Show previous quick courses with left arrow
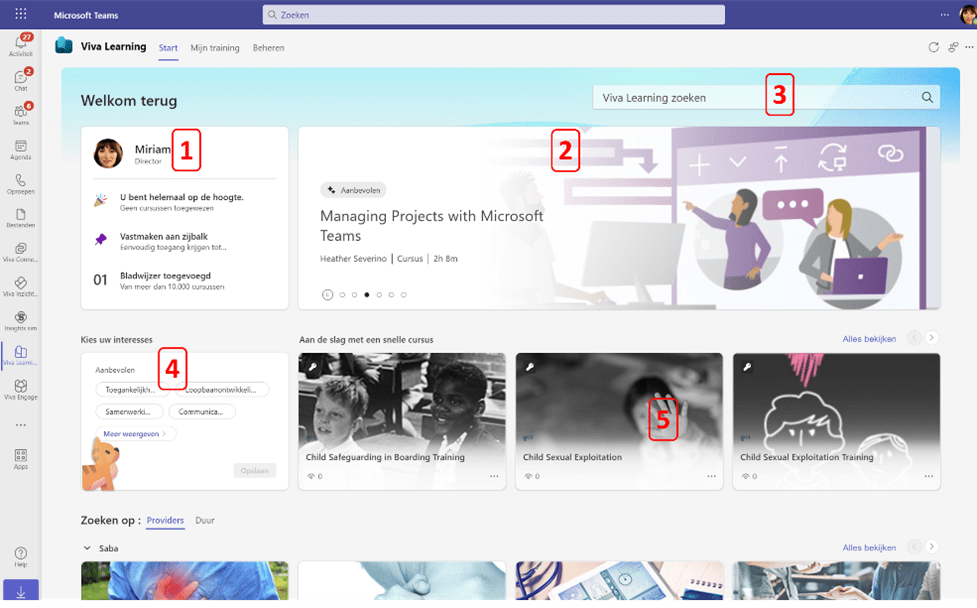 914,338
